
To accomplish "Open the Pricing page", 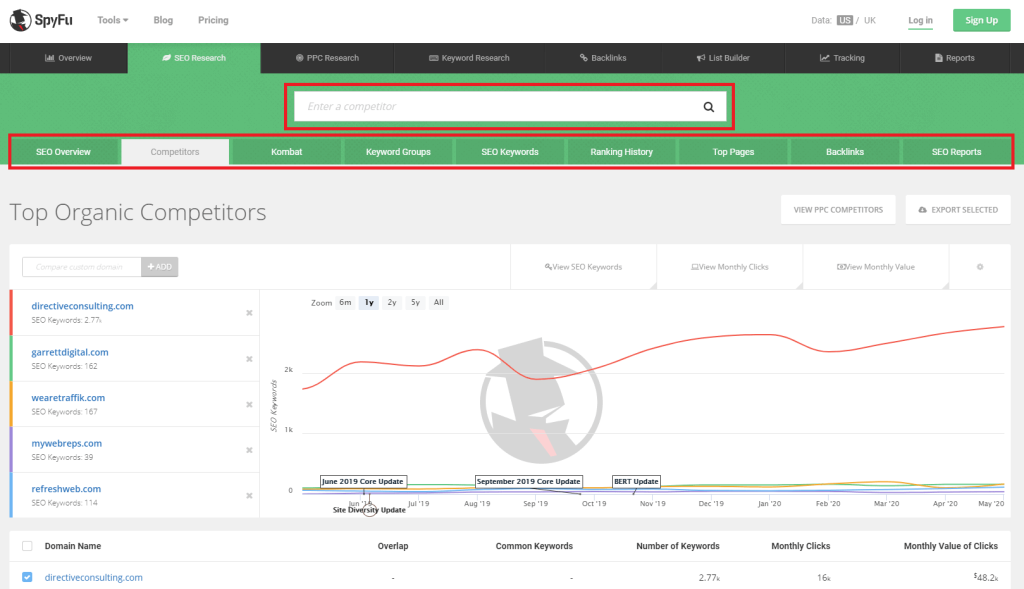I will [x=214, y=20].
